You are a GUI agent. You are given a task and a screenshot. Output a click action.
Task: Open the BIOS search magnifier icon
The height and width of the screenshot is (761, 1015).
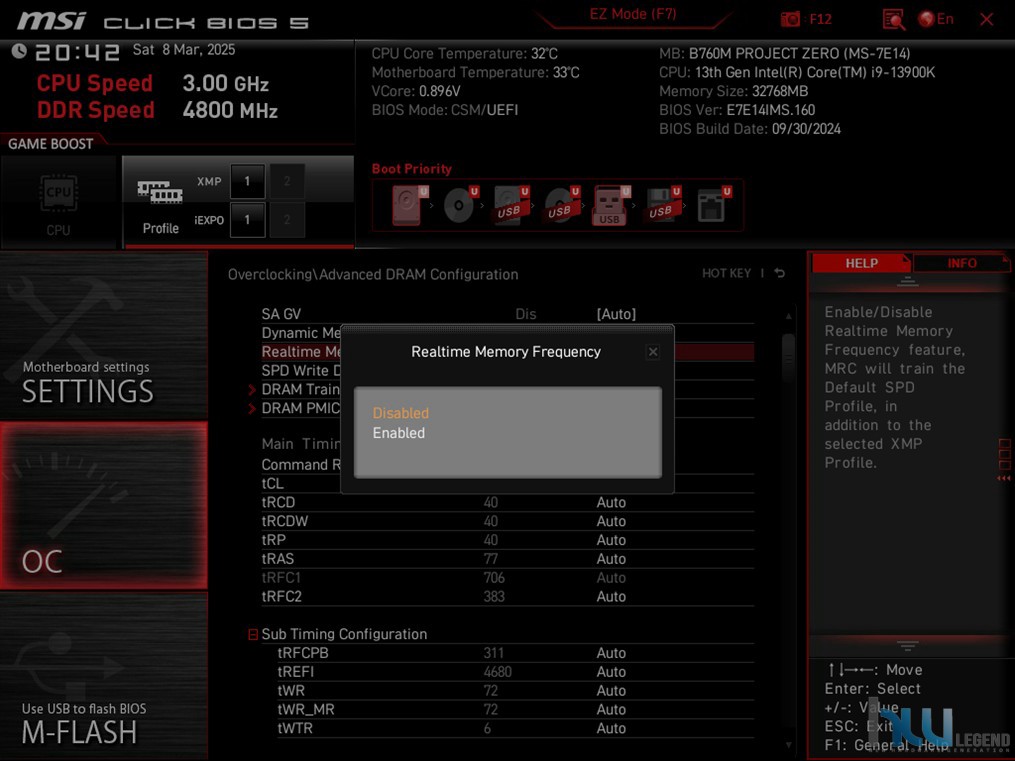pyautogui.click(x=893, y=19)
